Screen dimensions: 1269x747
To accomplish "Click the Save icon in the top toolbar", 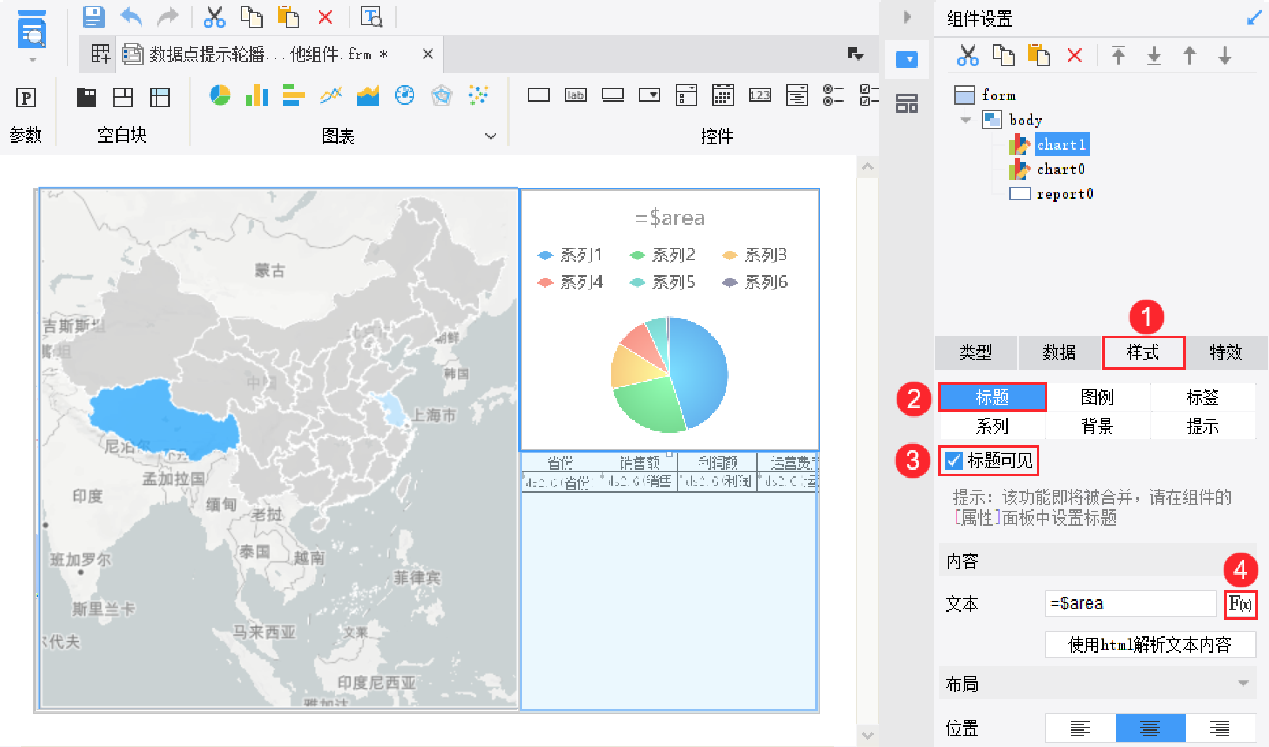I will click(93, 16).
